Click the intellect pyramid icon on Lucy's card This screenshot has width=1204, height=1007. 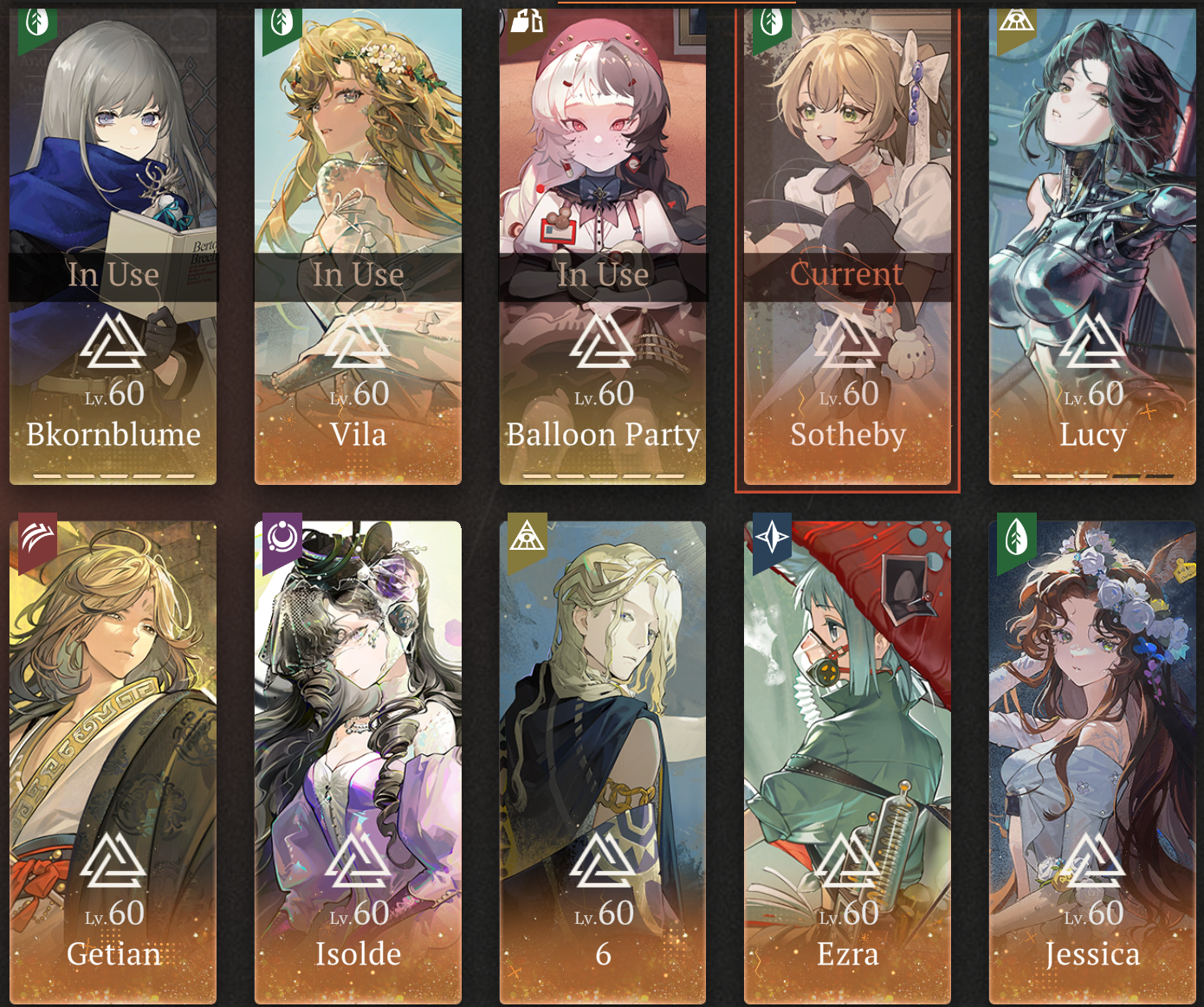pyautogui.click(x=1017, y=21)
